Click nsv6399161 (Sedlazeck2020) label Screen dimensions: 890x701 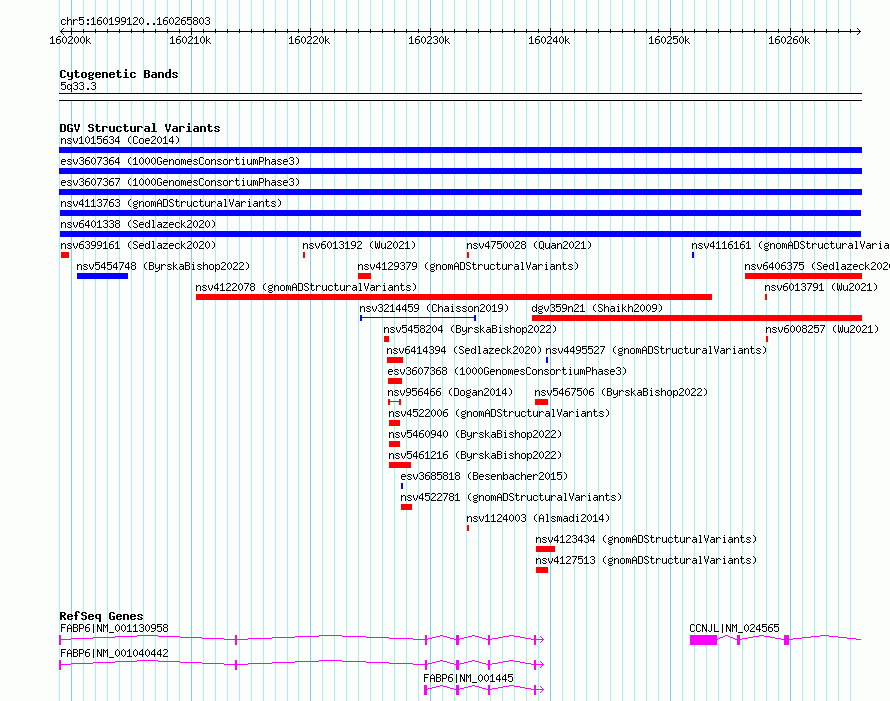(138, 245)
